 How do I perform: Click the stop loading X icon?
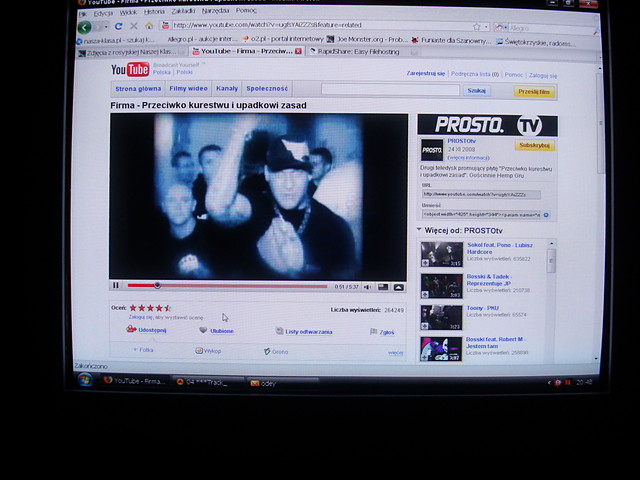tap(133, 26)
